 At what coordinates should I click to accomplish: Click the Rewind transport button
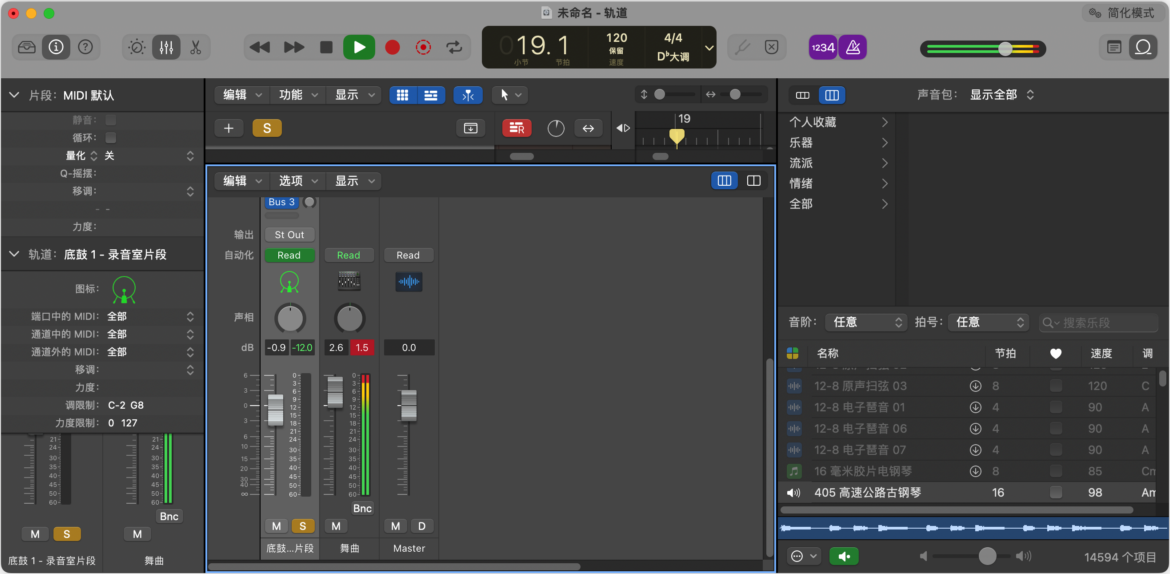(x=260, y=47)
